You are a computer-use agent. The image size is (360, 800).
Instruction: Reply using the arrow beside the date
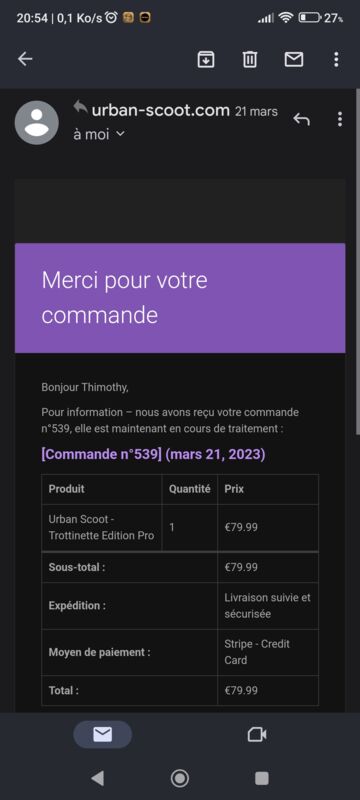(301, 119)
